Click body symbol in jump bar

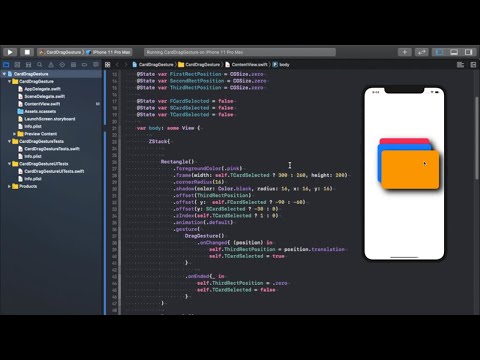(x=281, y=65)
